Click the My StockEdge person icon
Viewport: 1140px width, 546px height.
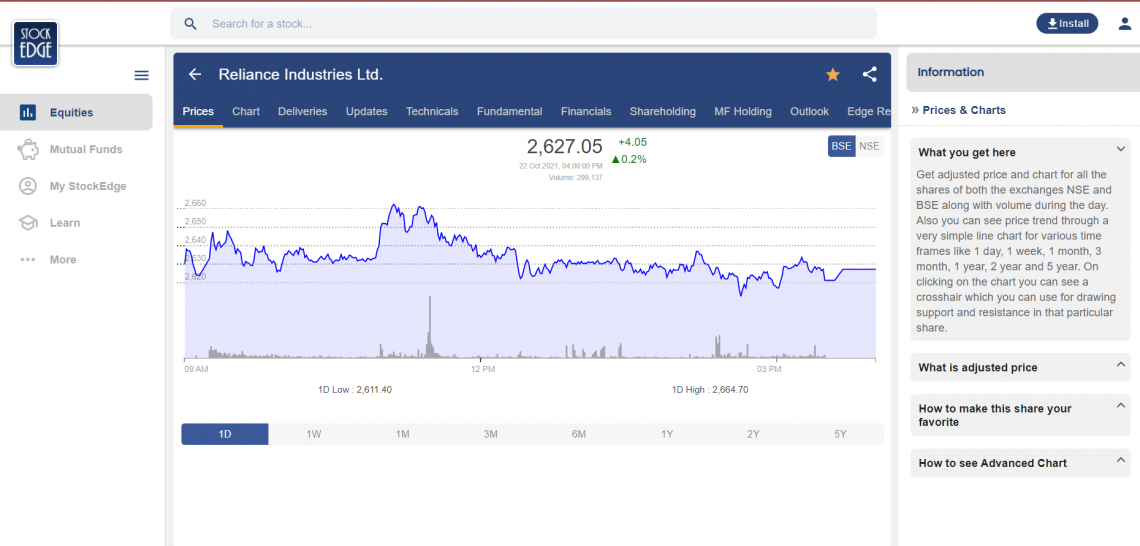[28, 186]
